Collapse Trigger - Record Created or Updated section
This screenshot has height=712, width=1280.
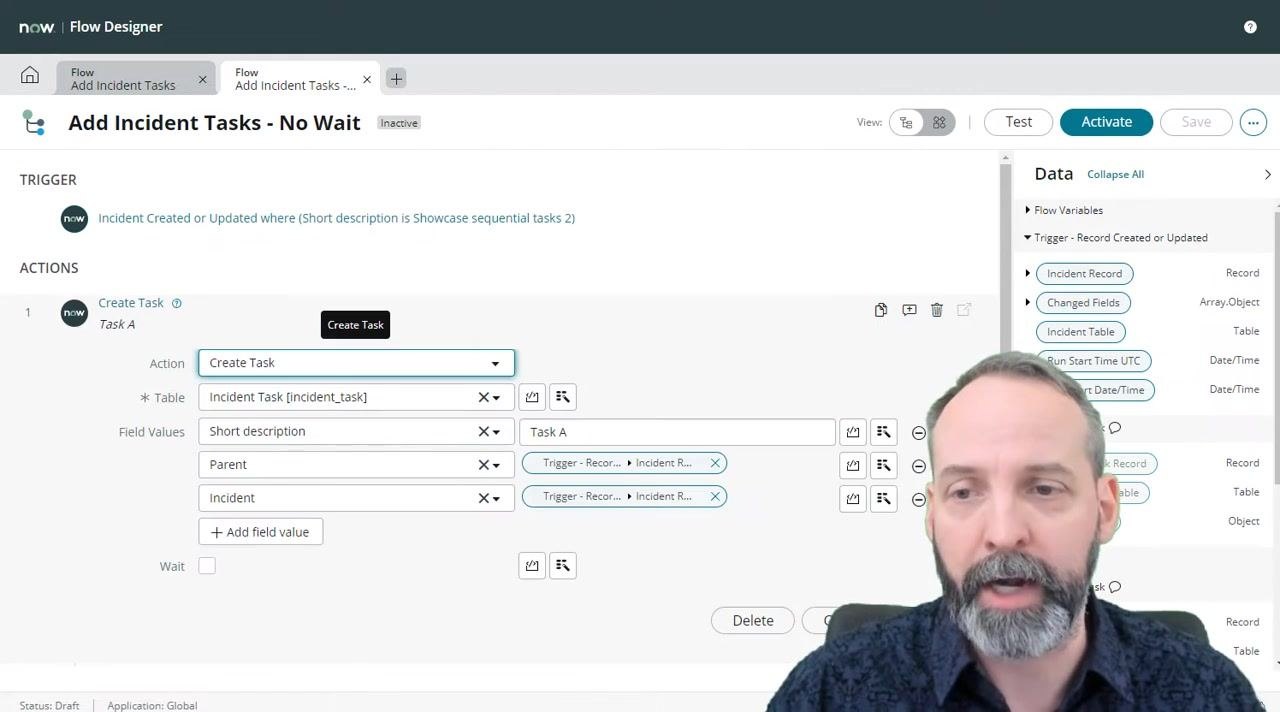(x=1027, y=238)
